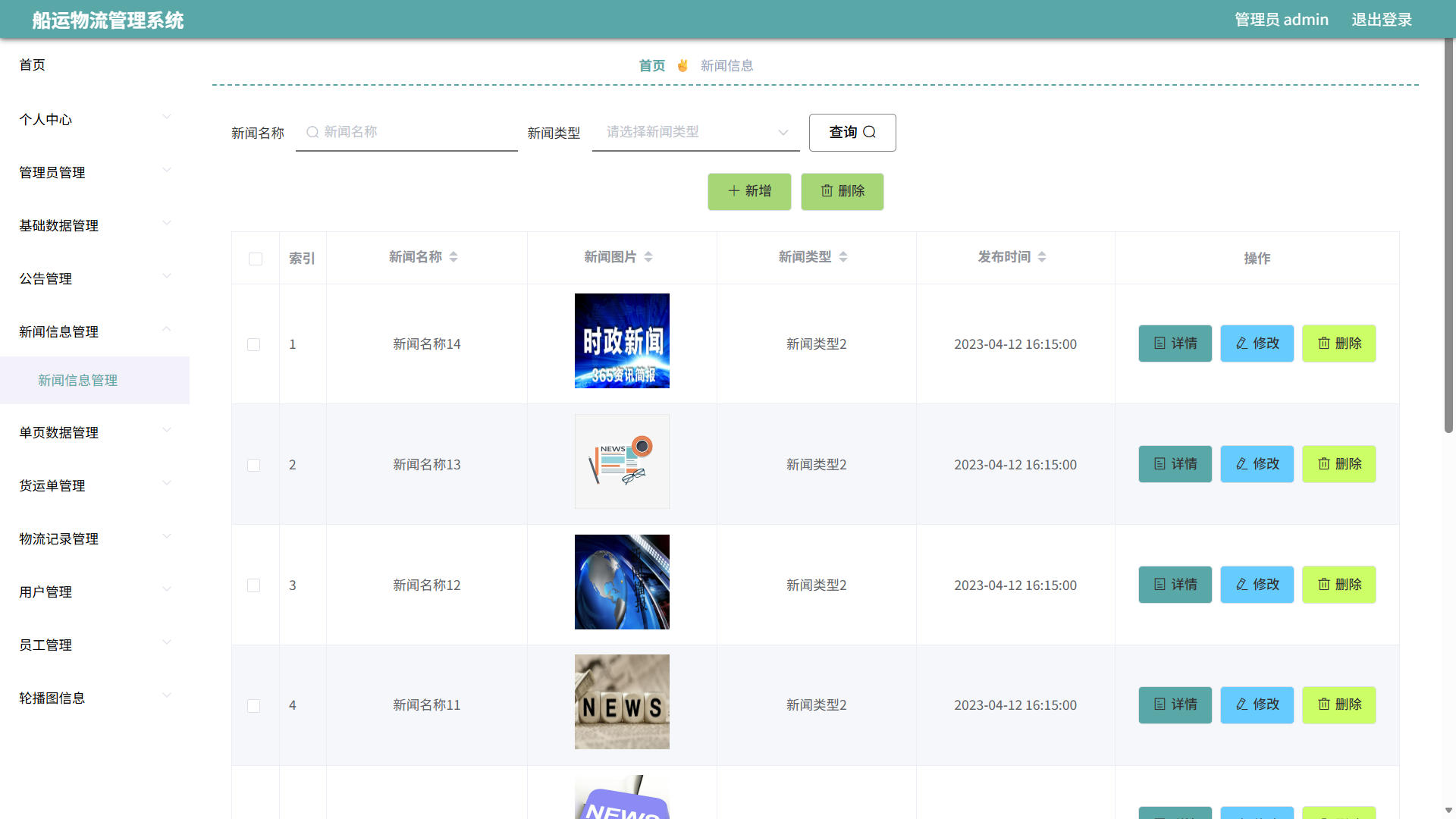Click 修改 for 新闻名称14
The image size is (1456, 819).
tap(1257, 344)
